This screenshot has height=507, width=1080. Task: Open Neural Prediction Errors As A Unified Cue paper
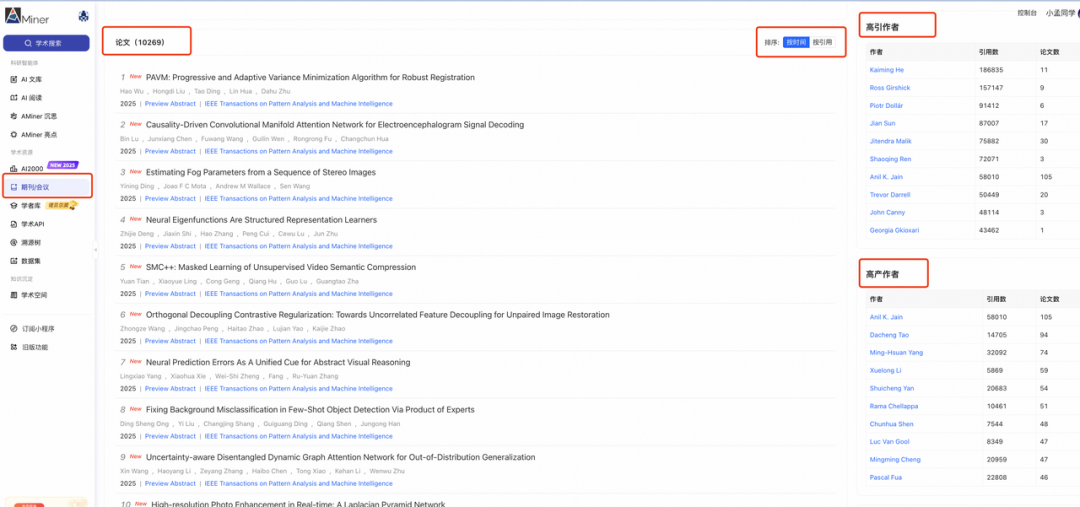[x=278, y=362]
